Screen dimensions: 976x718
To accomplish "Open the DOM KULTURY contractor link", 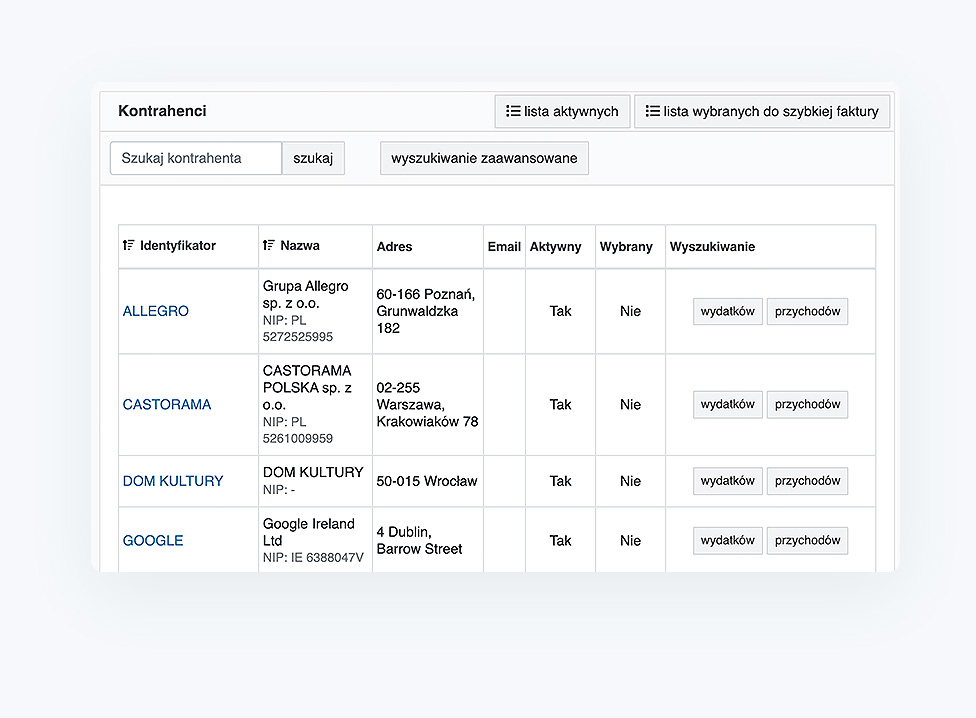I will 173,481.
